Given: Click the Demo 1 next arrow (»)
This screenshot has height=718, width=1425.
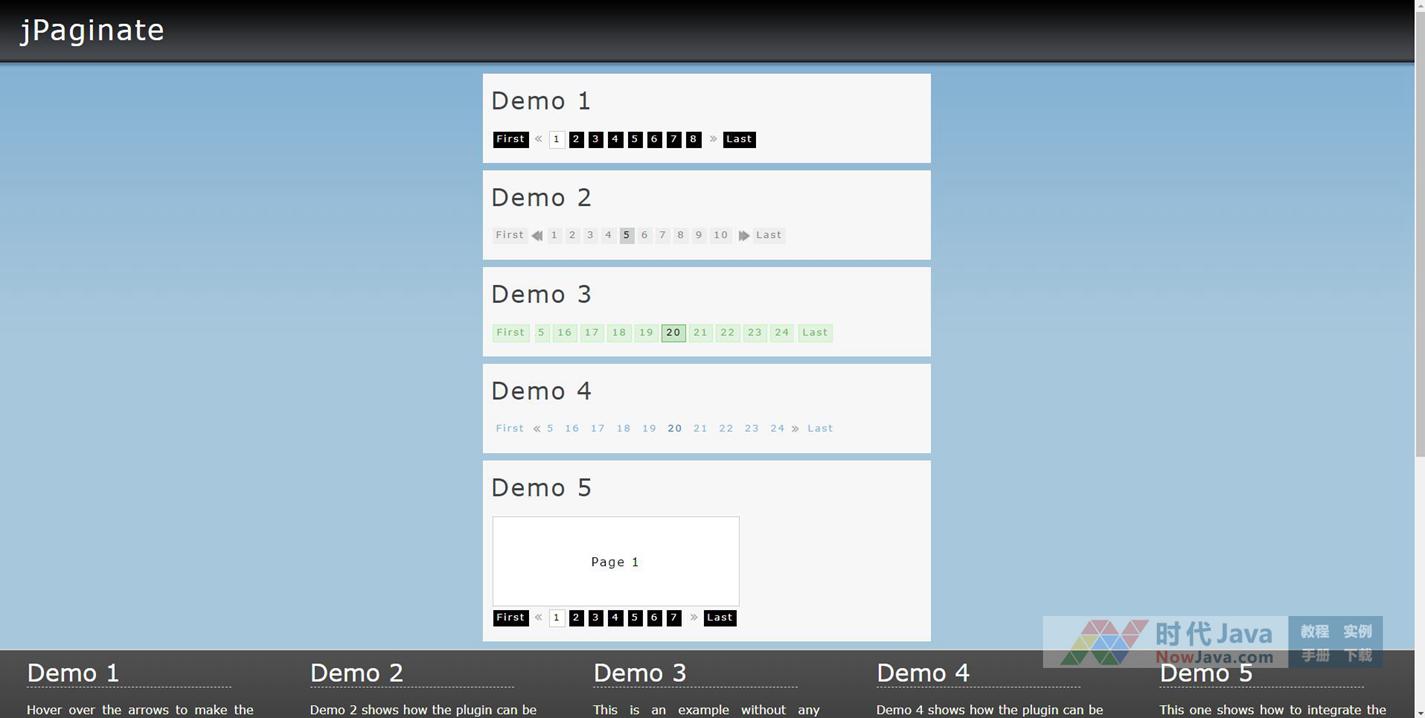Looking at the screenshot, I should pos(713,139).
